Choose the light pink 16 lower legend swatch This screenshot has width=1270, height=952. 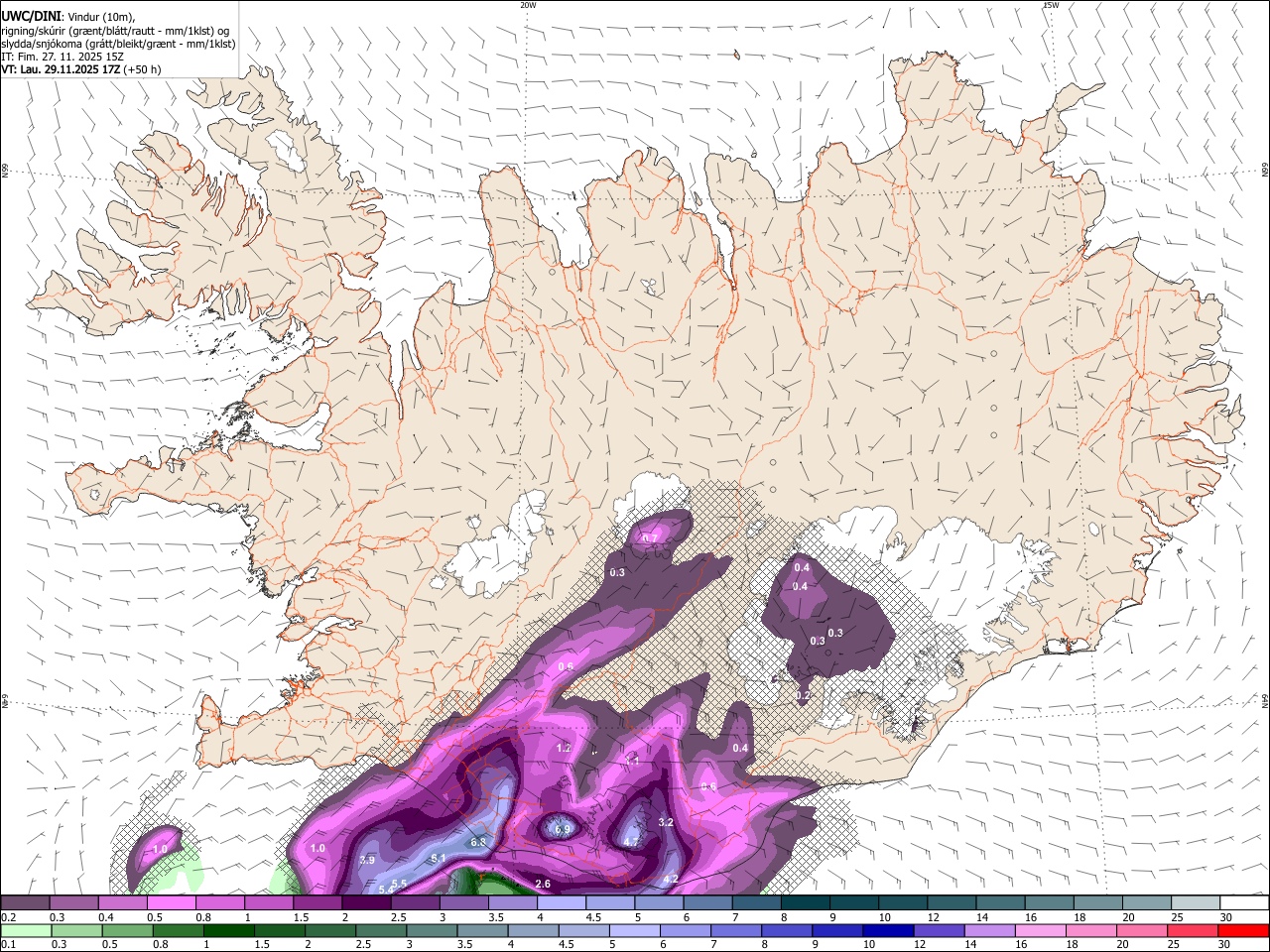point(1039,930)
